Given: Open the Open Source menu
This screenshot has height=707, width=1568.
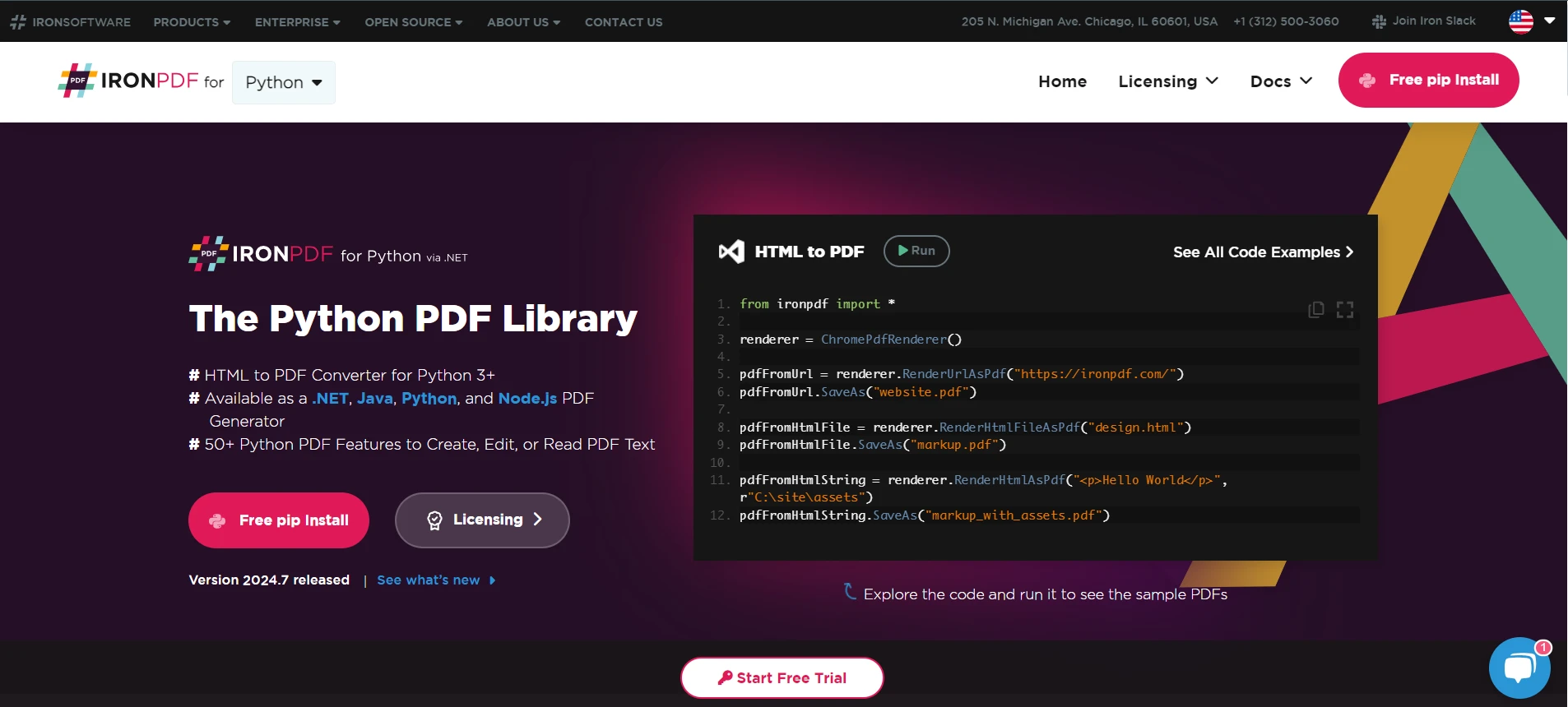Looking at the screenshot, I should pyautogui.click(x=413, y=22).
